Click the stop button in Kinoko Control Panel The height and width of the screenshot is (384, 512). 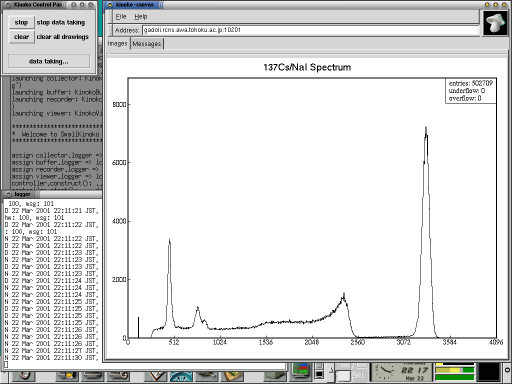point(21,22)
